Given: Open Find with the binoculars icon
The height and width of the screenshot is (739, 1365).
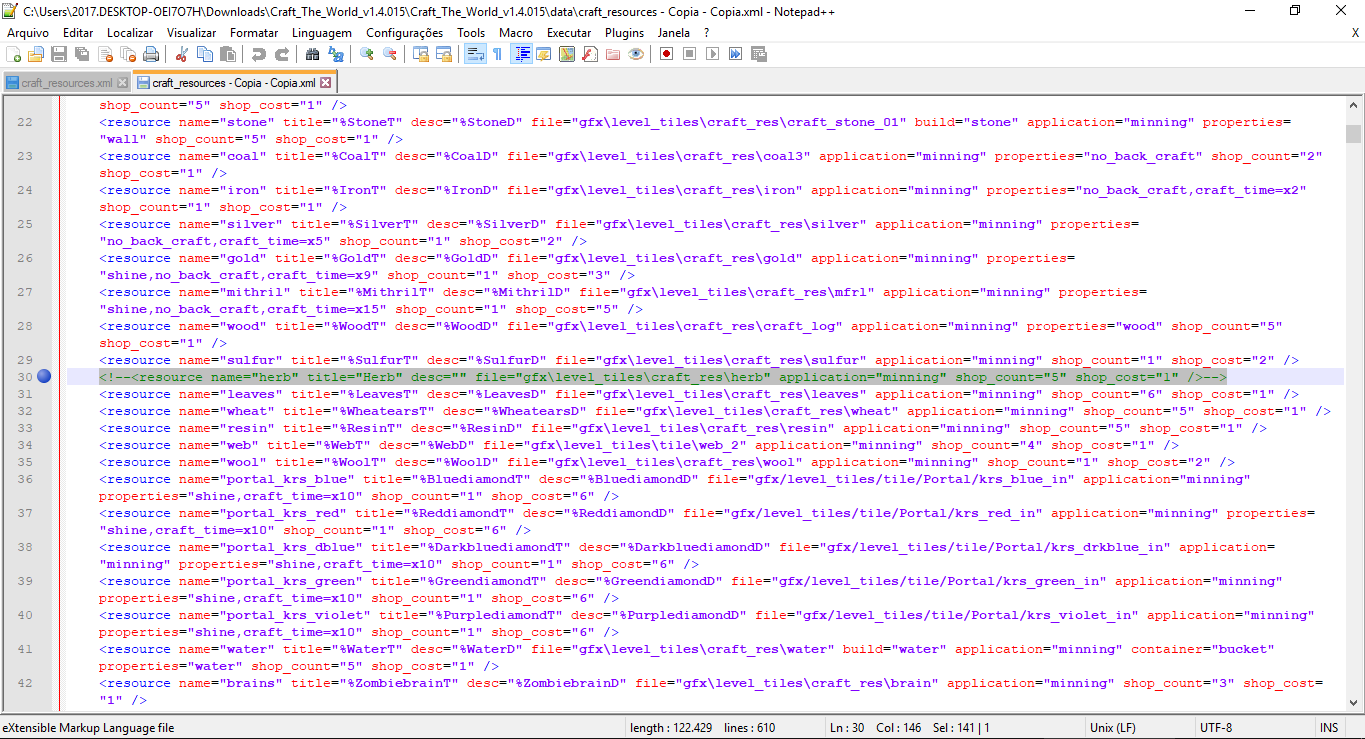Looking at the screenshot, I should (312, 54).
